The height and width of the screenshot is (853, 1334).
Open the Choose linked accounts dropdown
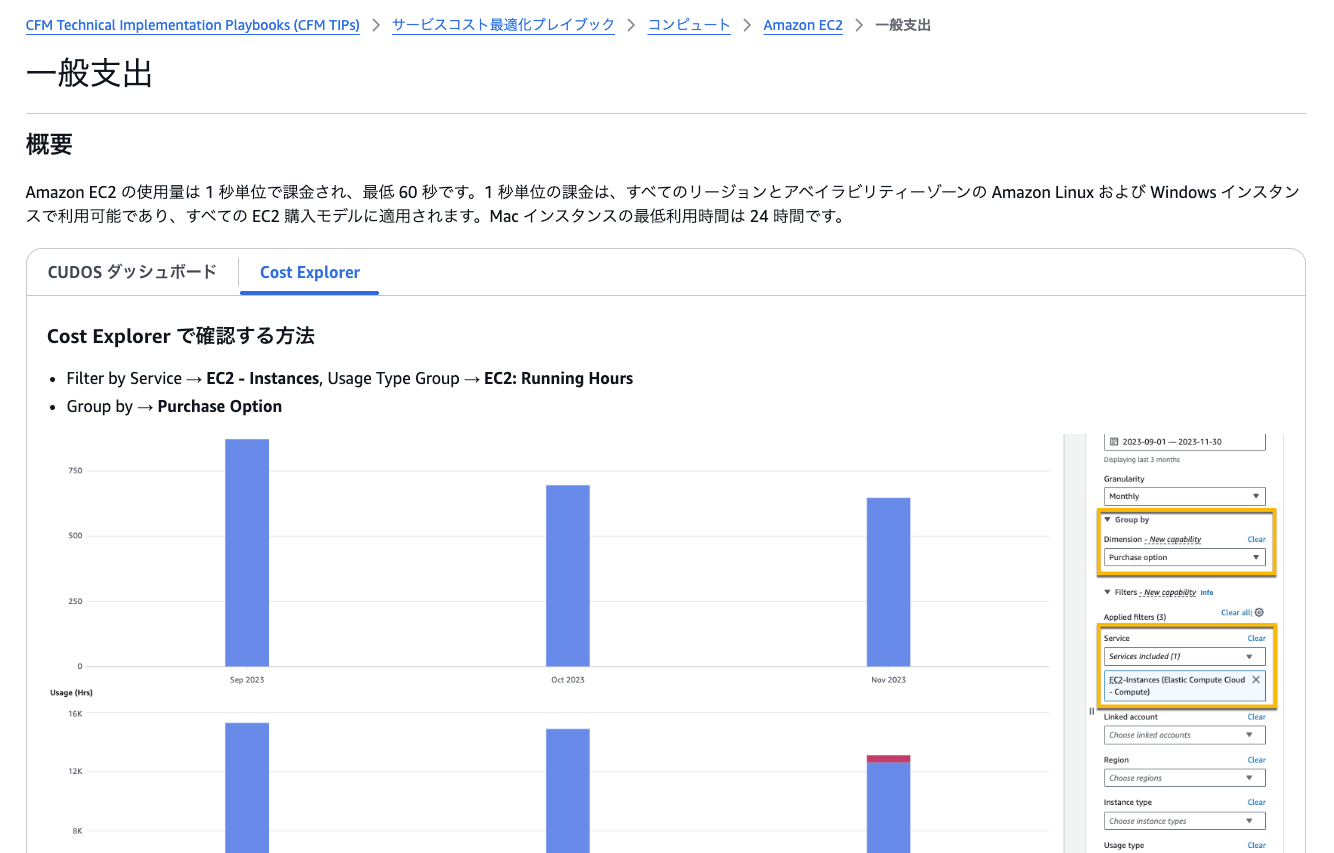point(1185,735)
